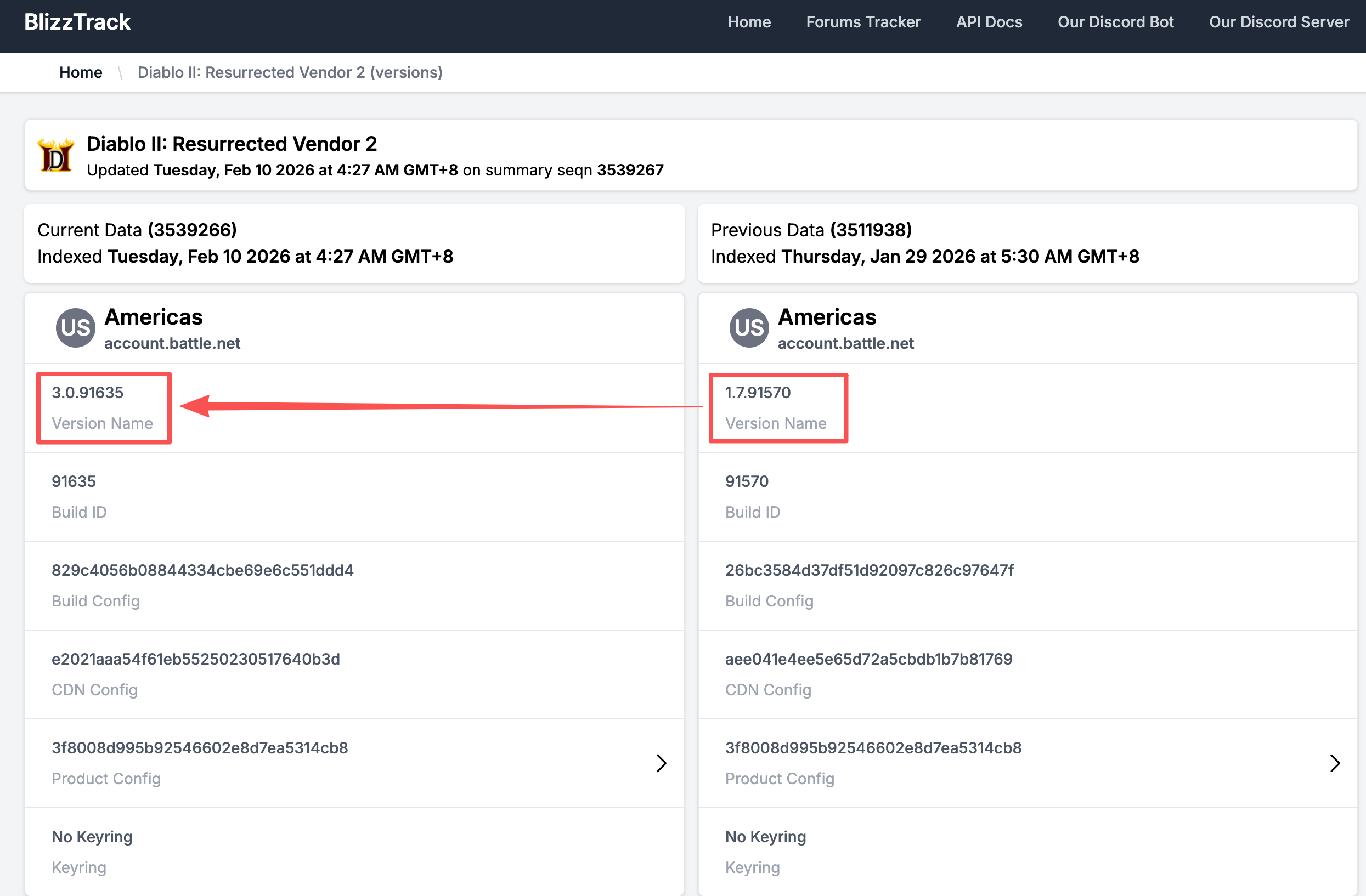The image size is (1366, 896).
Task: Click current Build Config hash 829c4056
Action: tap(202, 570)
